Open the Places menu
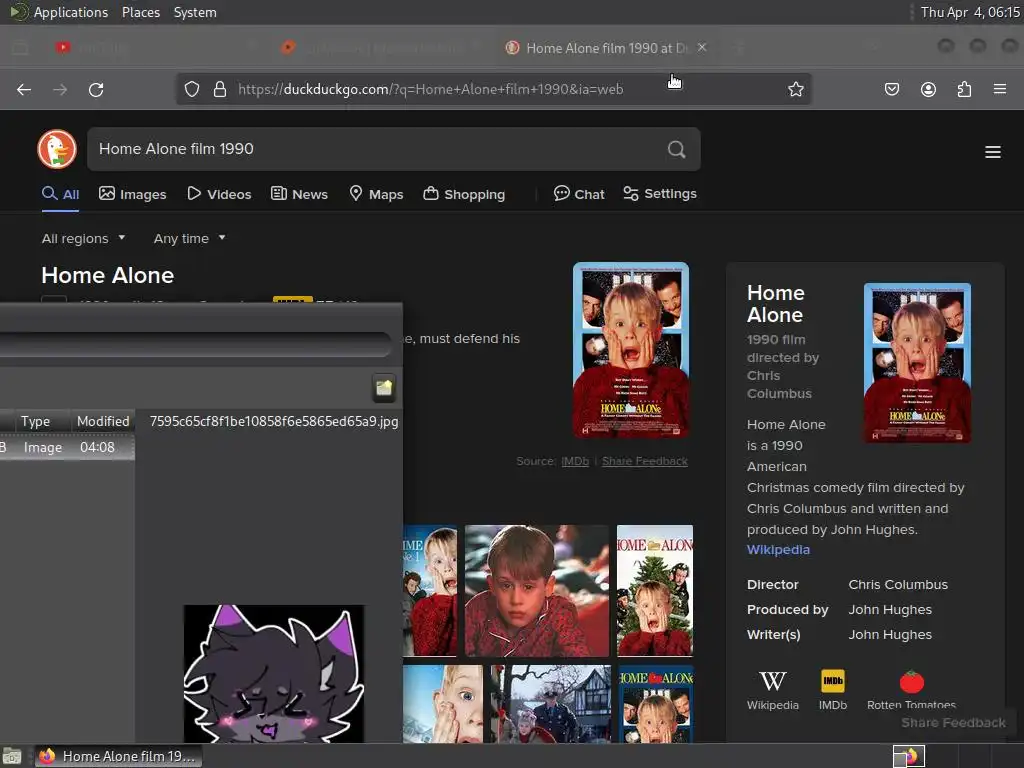The image size is (1024, 768). [x=141, y=12]
